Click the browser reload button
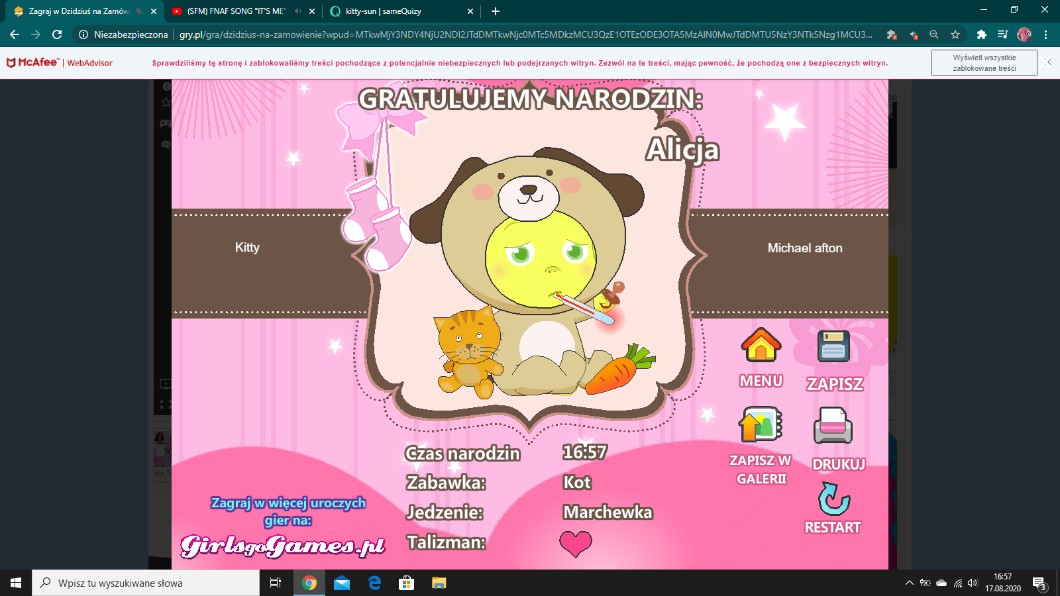The height and width of the screenshot is (596, 1060). pos(57,34)
